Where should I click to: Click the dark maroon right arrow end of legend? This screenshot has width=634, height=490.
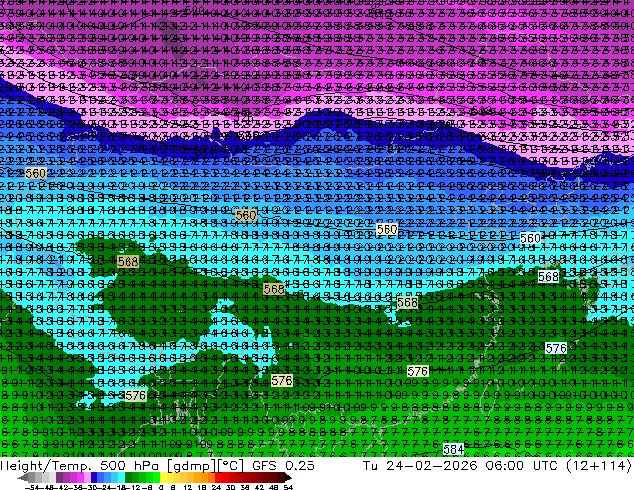(288, 478)
